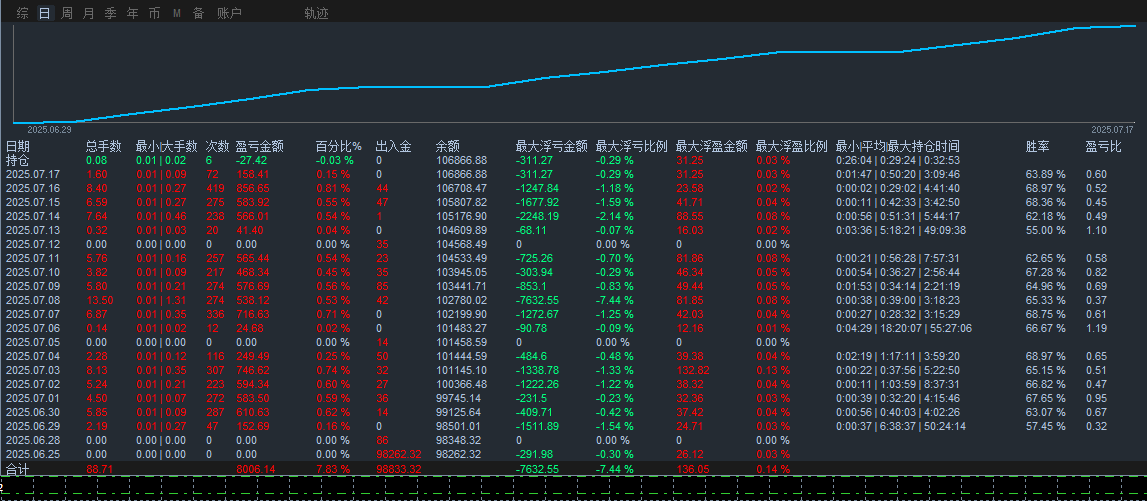Image resolution: width=1147 pixels, height=501 pixels.
Task: Select the 2025.07.09 date row
Action: tap(32, 285)
